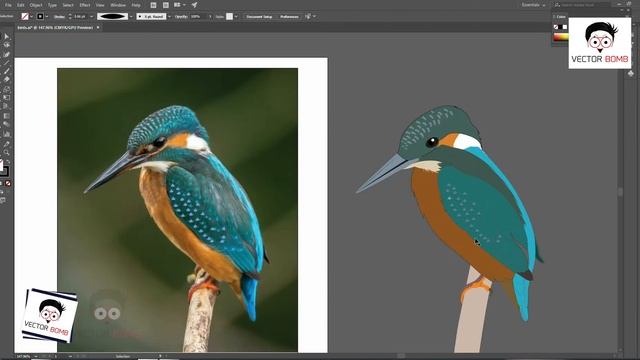The width and height of the screenshot is (640, 360).
Task: Open the Arrange Documents dropdown arrow
Action: point(184,5)
